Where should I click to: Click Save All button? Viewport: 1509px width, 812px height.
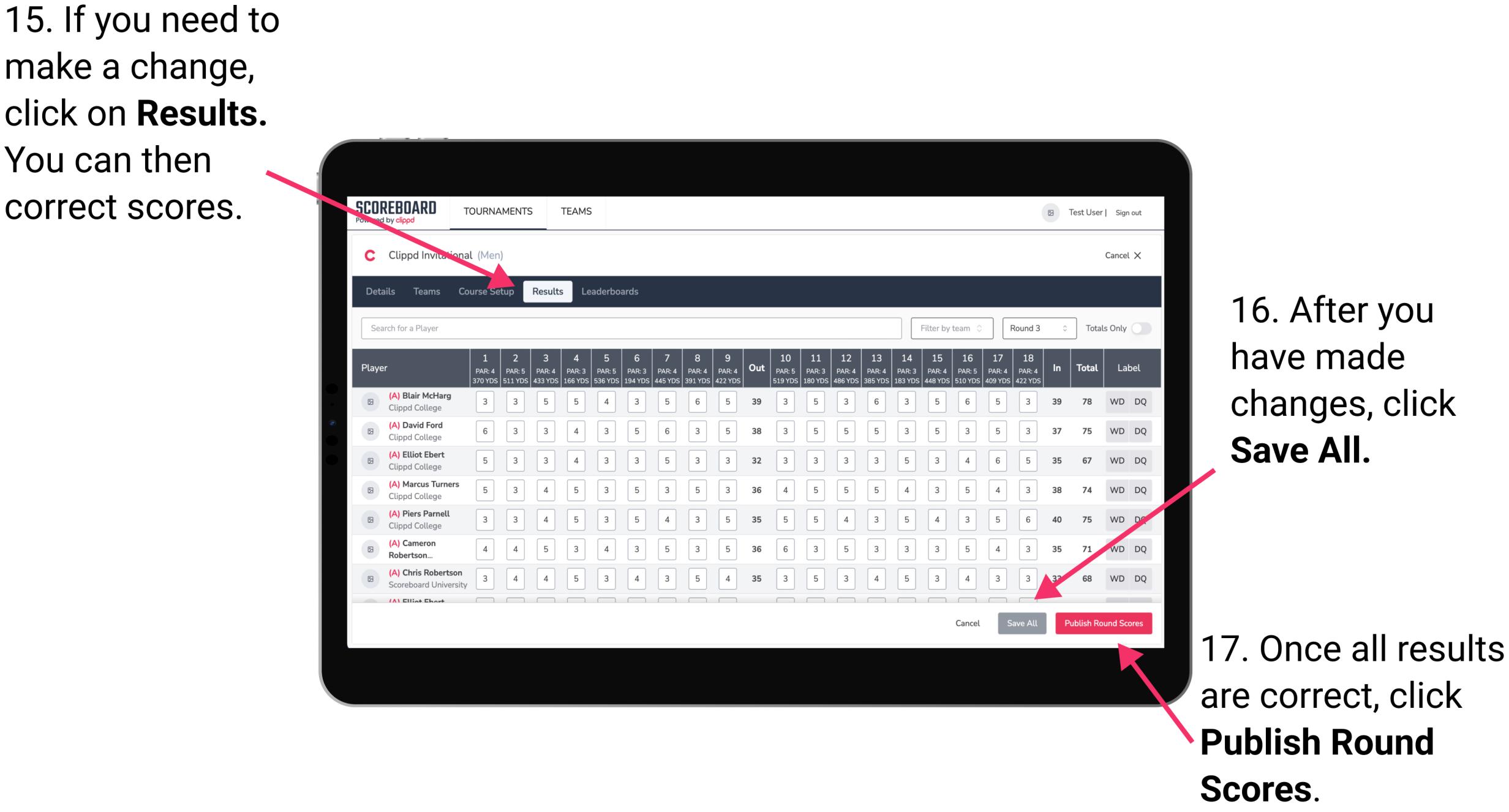click(1022, 623)
